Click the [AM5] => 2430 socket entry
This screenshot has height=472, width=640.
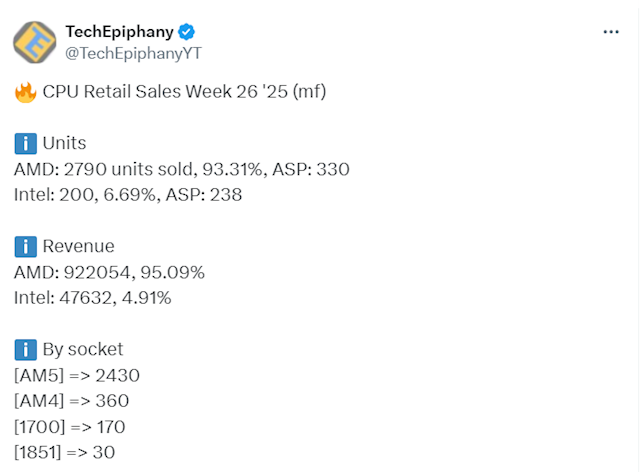point(77,376)
